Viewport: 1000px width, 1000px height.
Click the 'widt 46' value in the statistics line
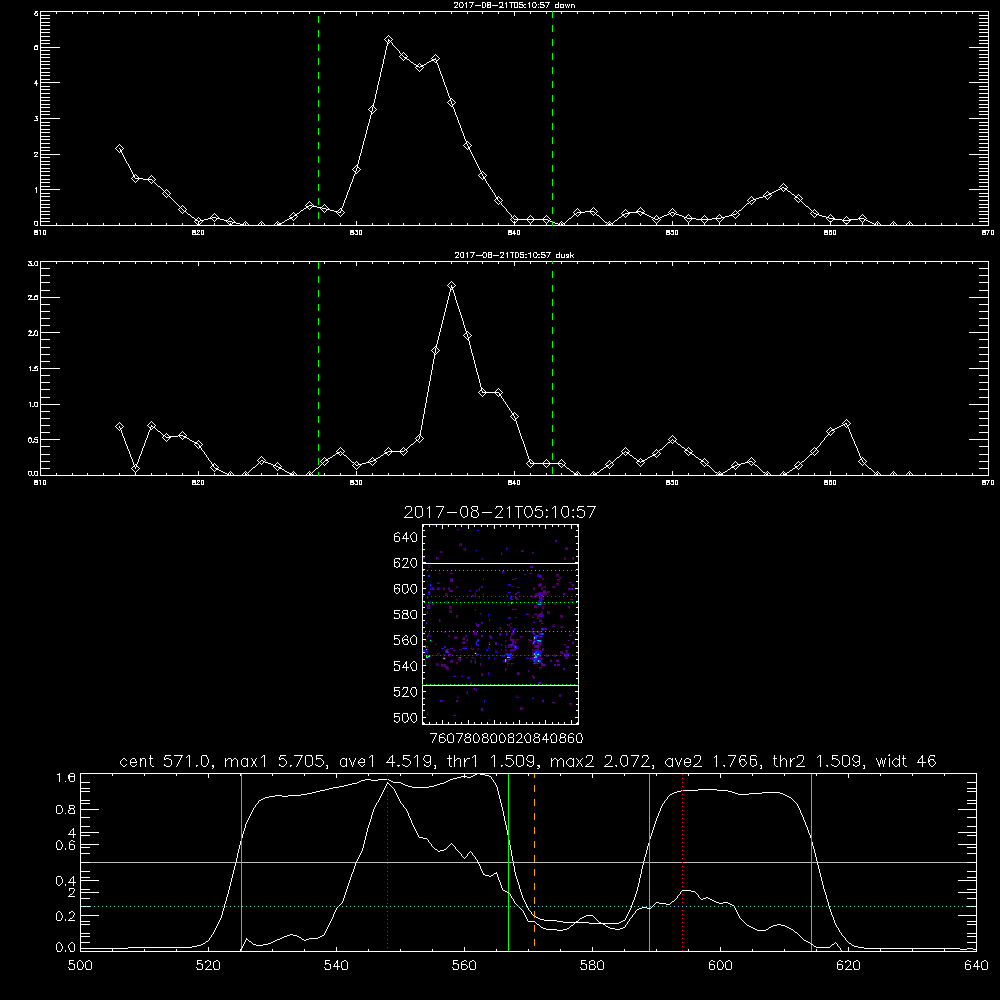click(x=906, y=761)
